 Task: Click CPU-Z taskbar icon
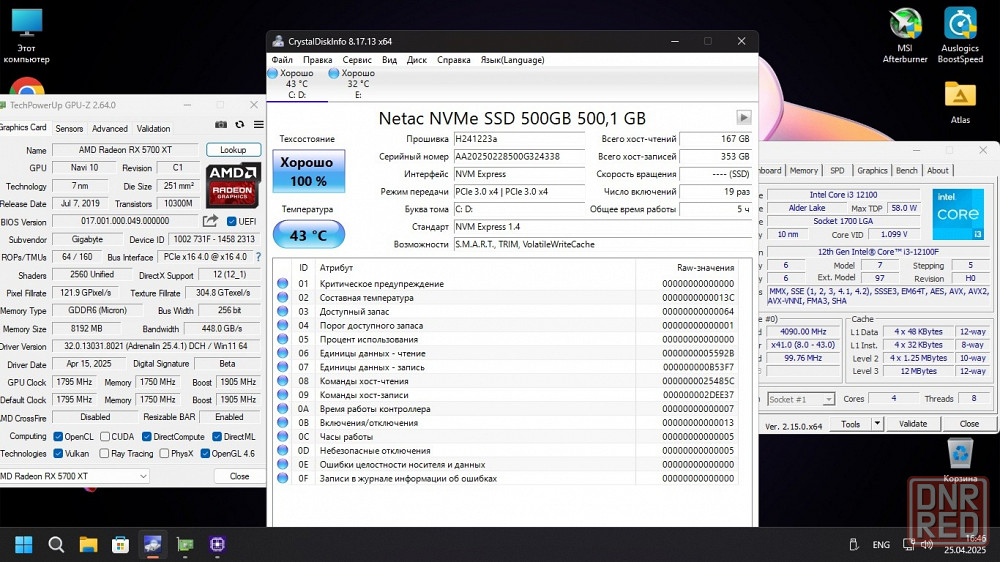pyautogui.click(x=217, y=544)
